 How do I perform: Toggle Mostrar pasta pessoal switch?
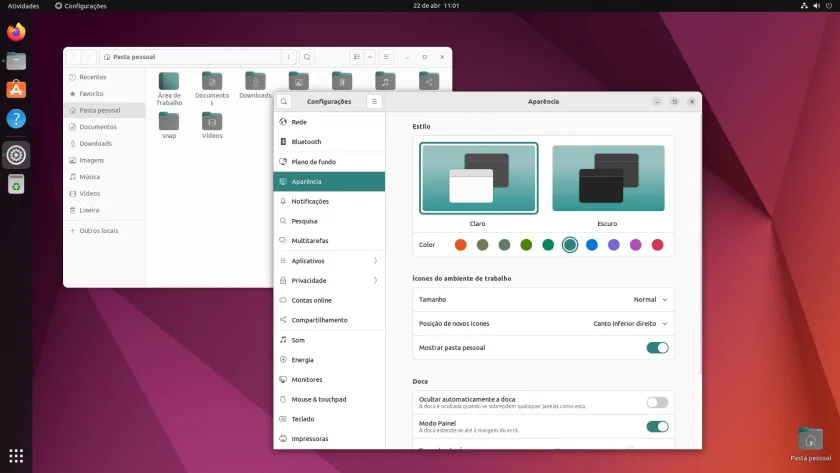click(x=657, y=348)
